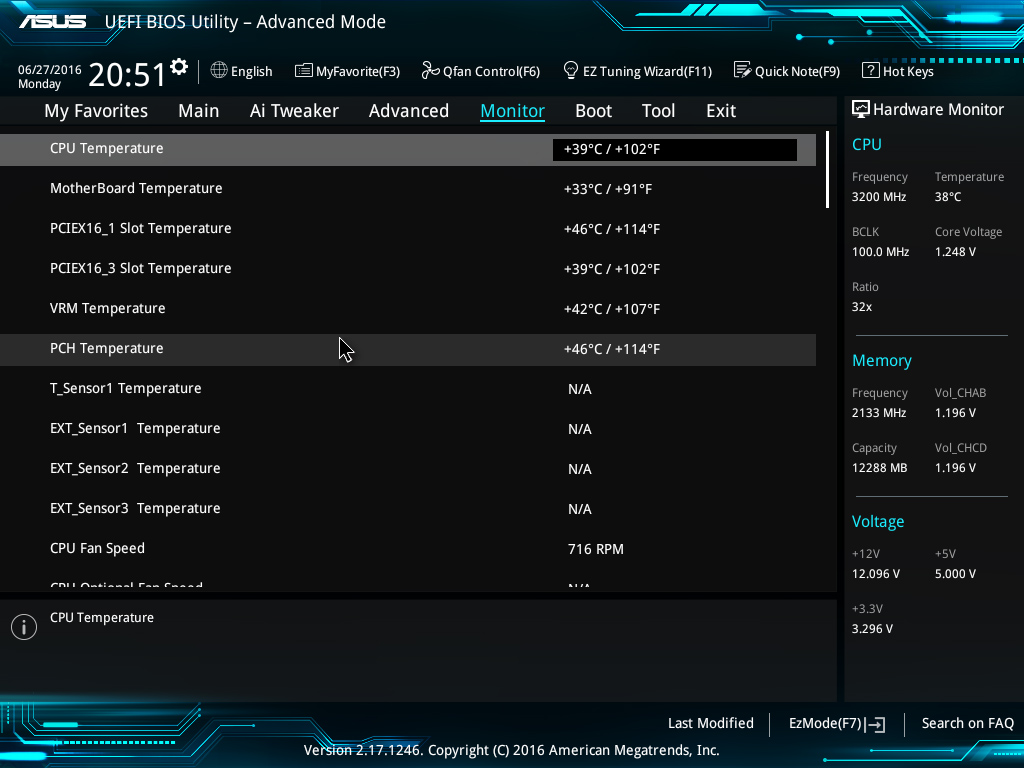Click the Qfan Control fan icon
The height and width of the screenshot is (768, 1024).
(x=430, y=71)
